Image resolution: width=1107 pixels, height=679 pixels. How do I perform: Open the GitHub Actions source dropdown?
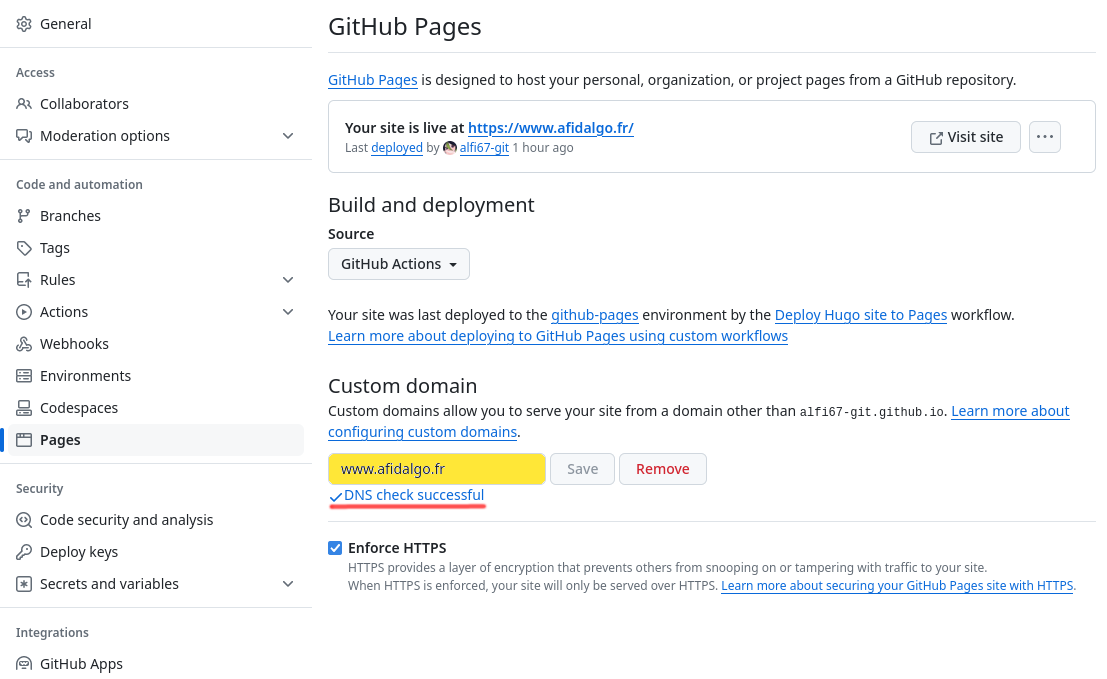pos(399,264)
